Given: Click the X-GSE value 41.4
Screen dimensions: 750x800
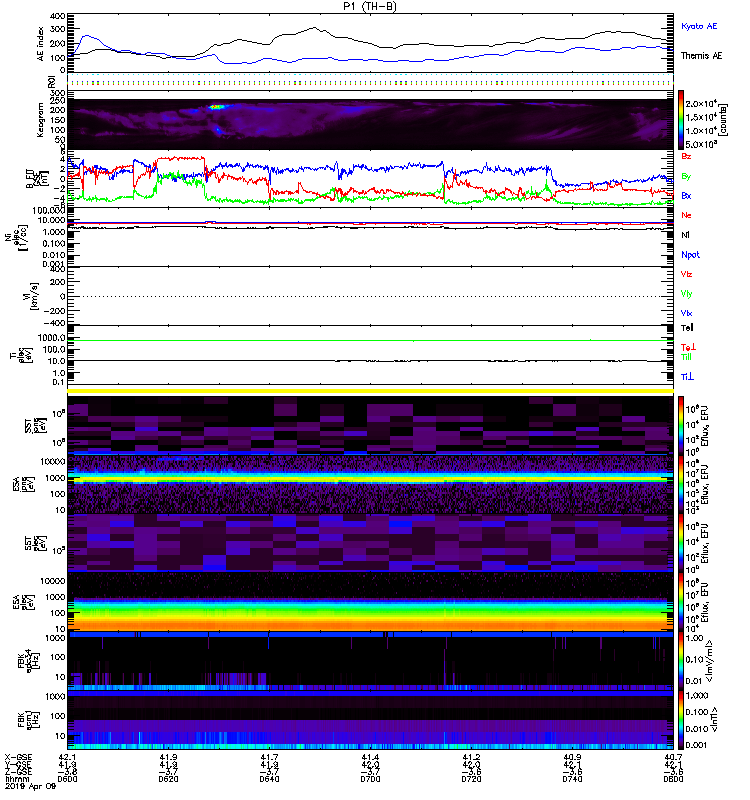Looking at the screenshot, I should [x=370, y=758].
